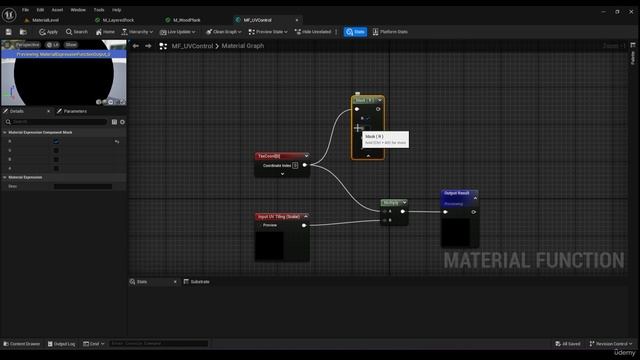Open the Window menu
Viewport: 640px width, 360px height.
point(78,10)
